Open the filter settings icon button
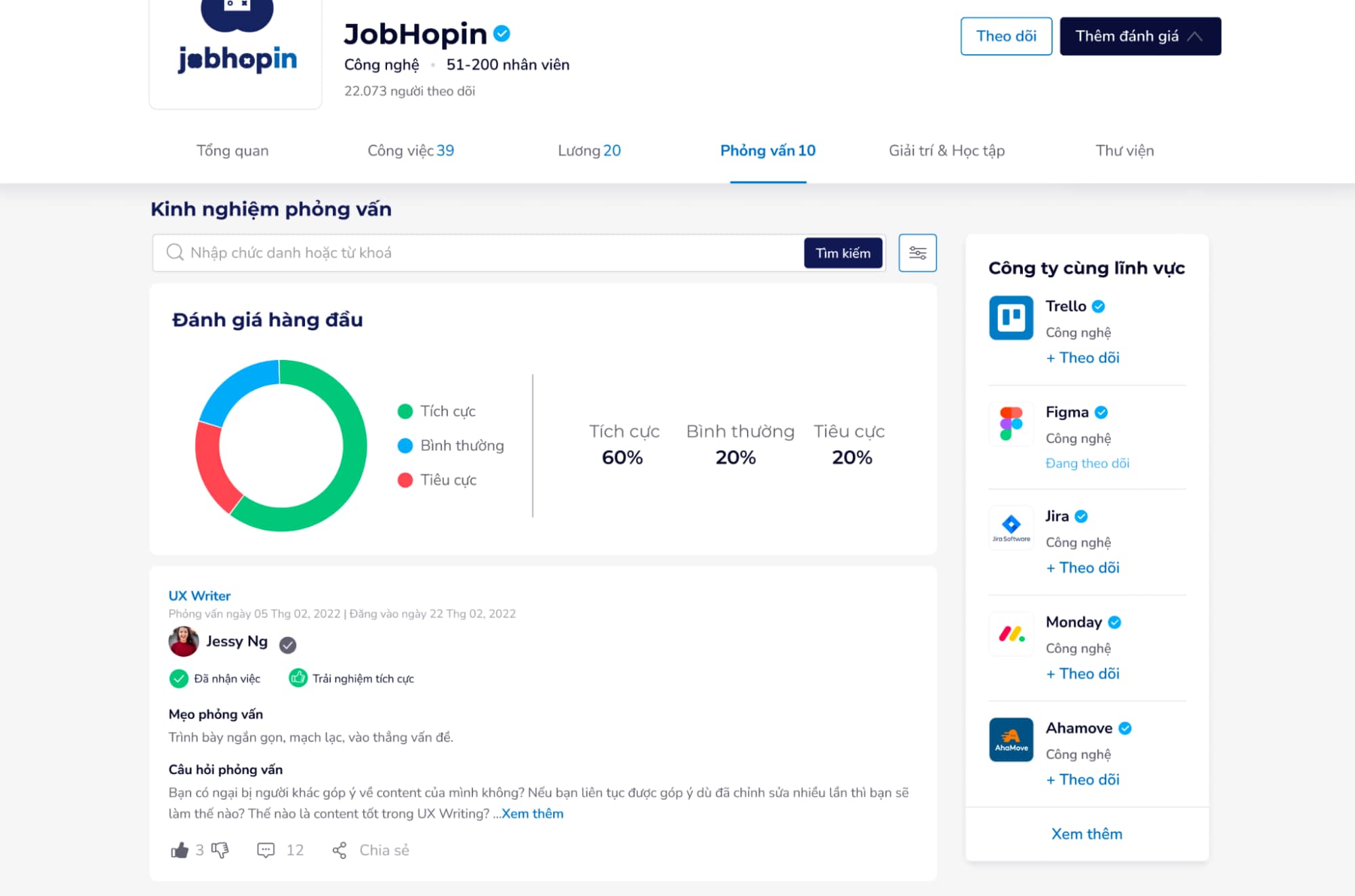The width and height of the screenshot is (1355, 896). click(918, 253)
